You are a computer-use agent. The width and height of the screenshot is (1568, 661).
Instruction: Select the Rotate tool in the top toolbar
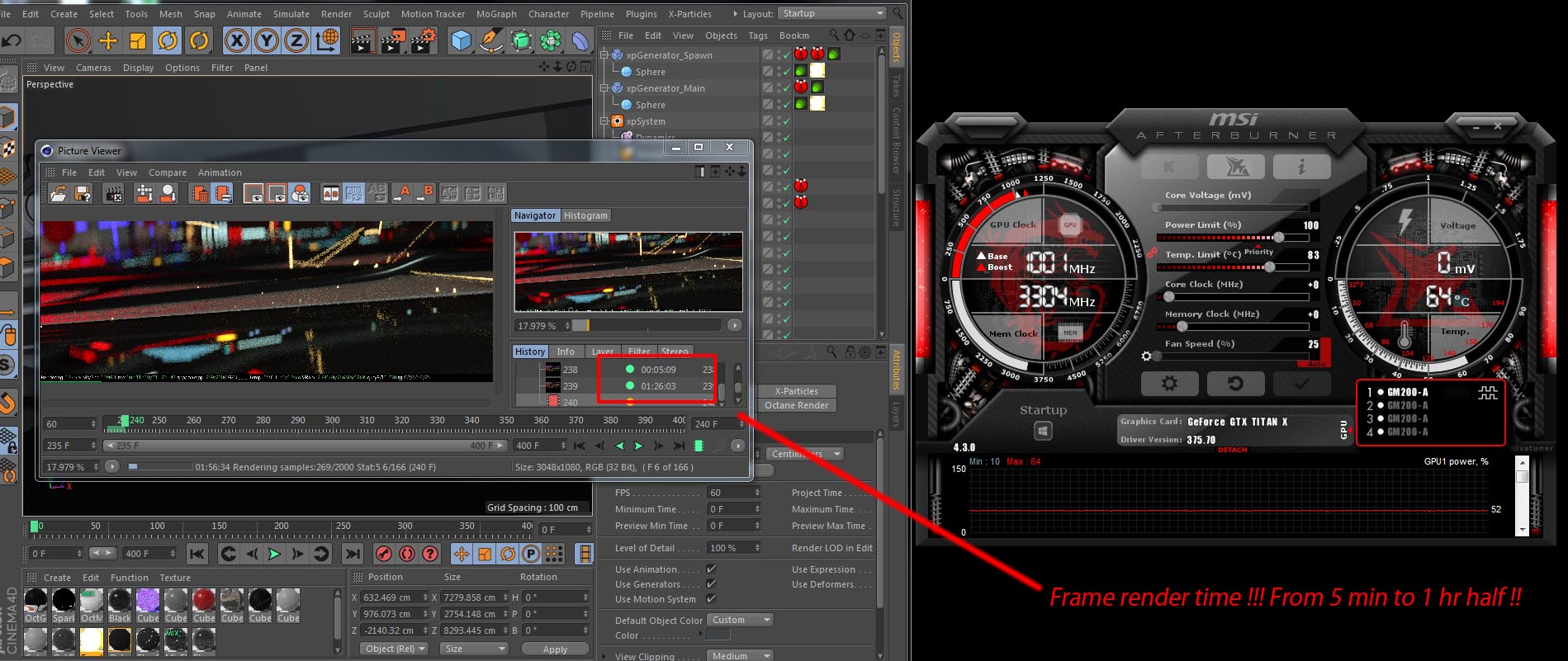pos(168,40)
